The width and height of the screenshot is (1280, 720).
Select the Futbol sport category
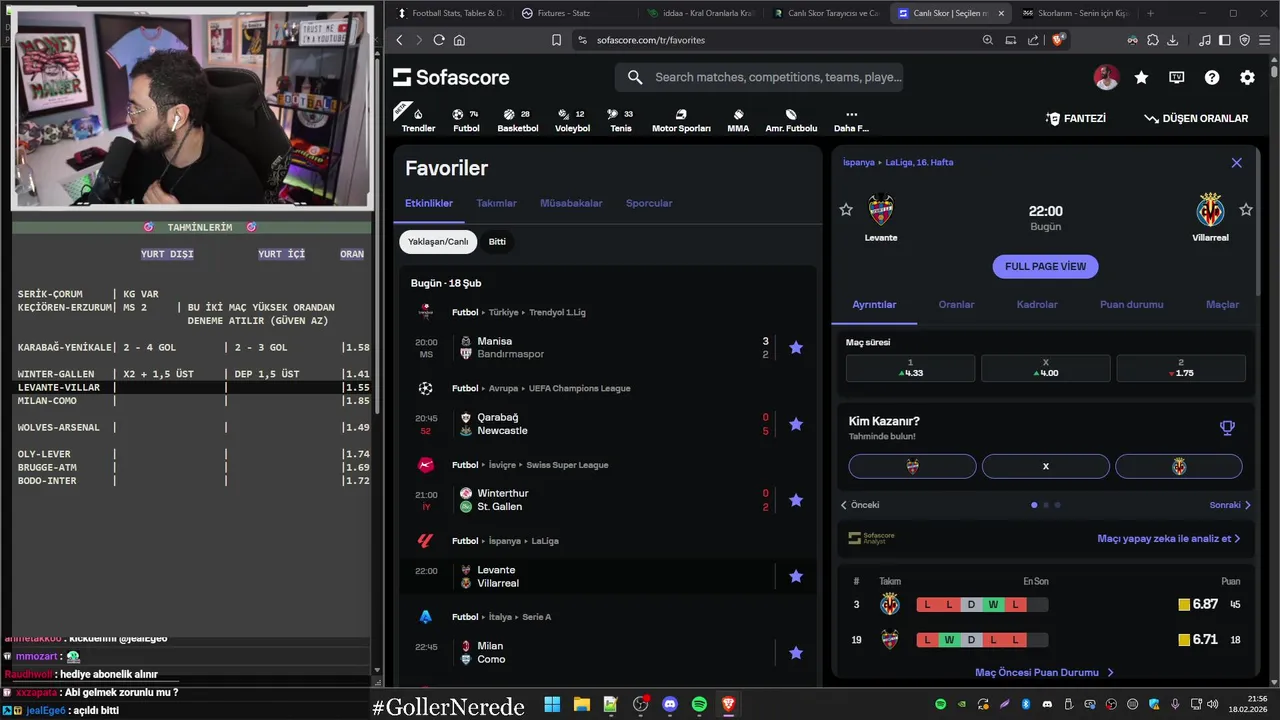pyautogui.click(x=466, y=120)
